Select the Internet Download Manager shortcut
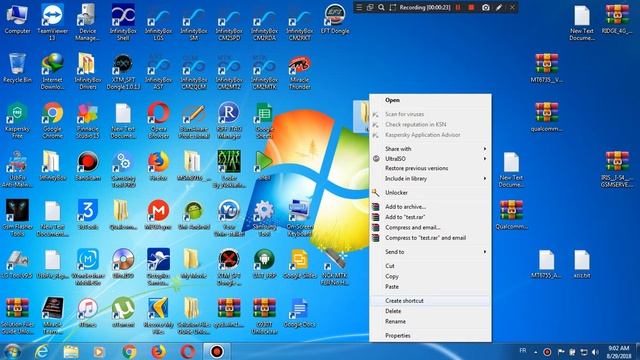Screen dimensions: 640x360 pos(52,72)
